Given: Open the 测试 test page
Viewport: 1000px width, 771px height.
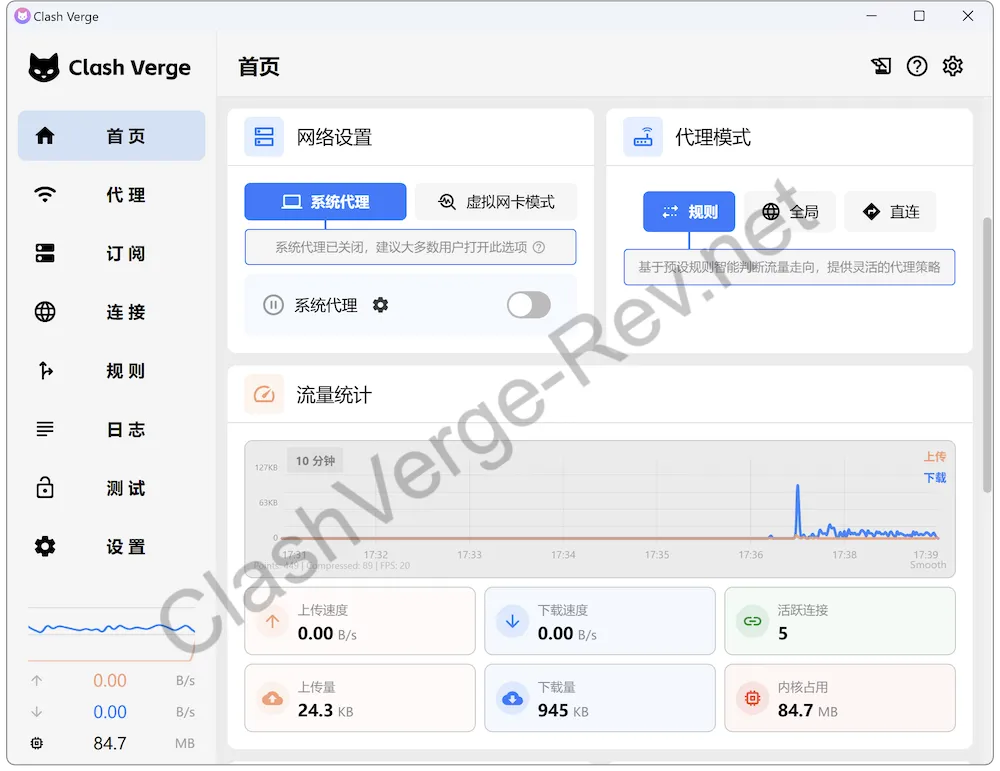Looking at the screenshot, I should point(112,488).
